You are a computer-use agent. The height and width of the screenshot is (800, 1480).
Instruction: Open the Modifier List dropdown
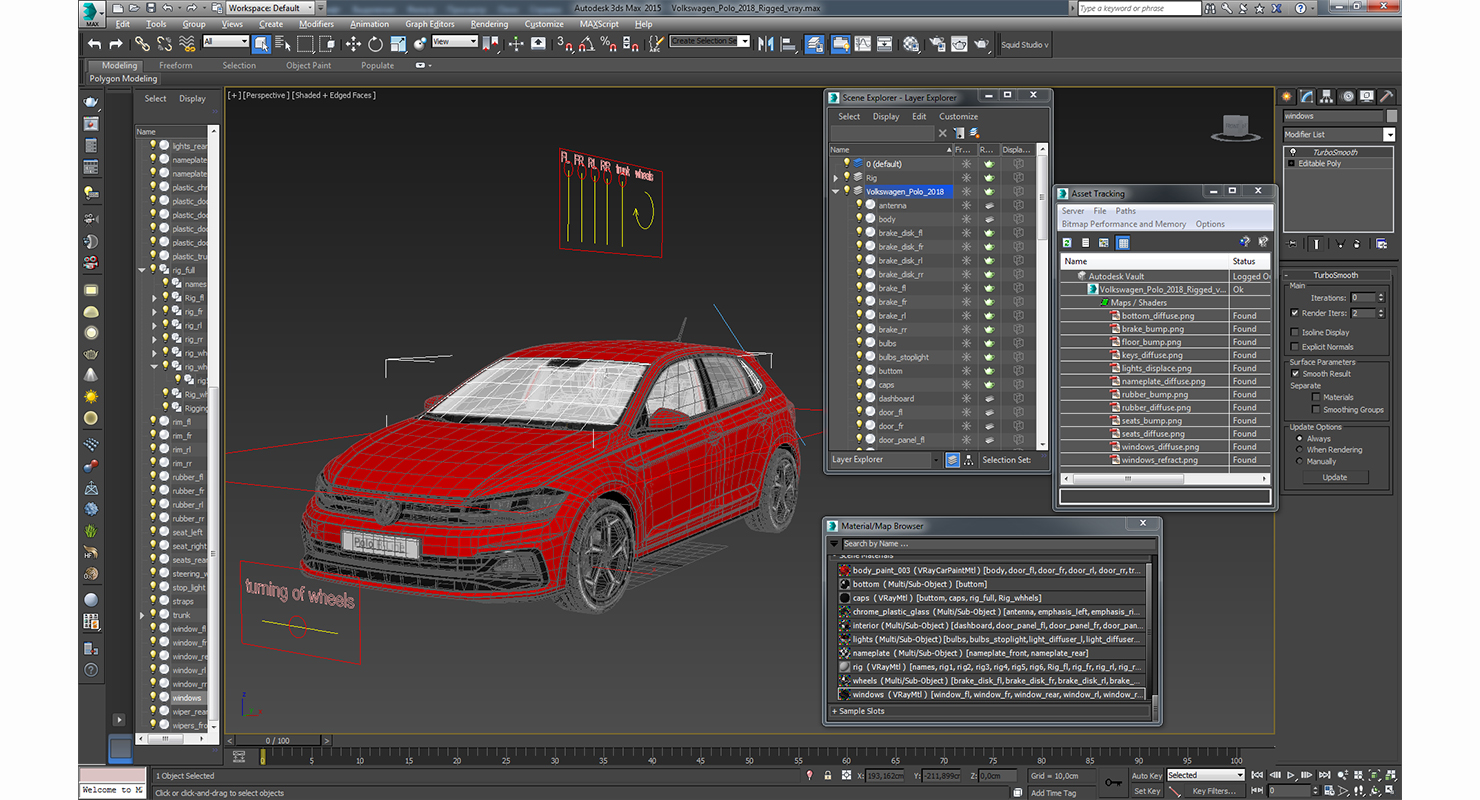[1339, 134]
